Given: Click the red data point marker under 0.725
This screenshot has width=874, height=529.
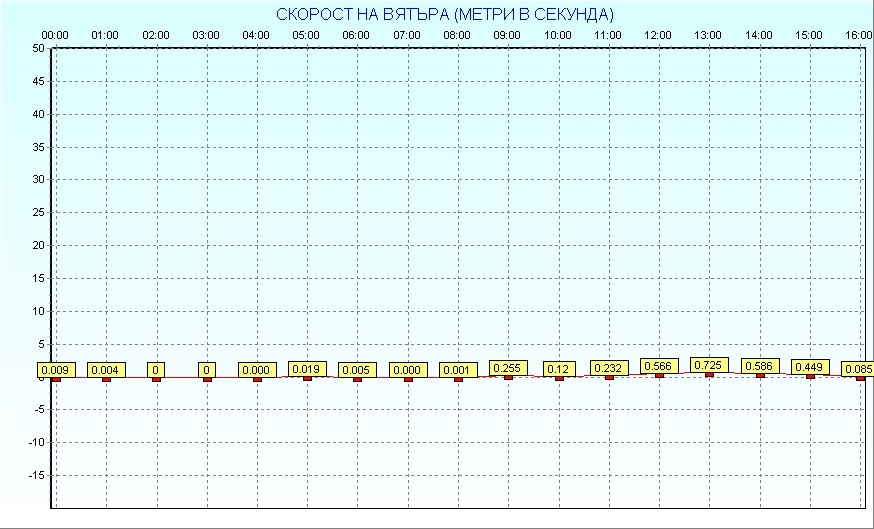Looking at the screenshot, I should 709,374.
